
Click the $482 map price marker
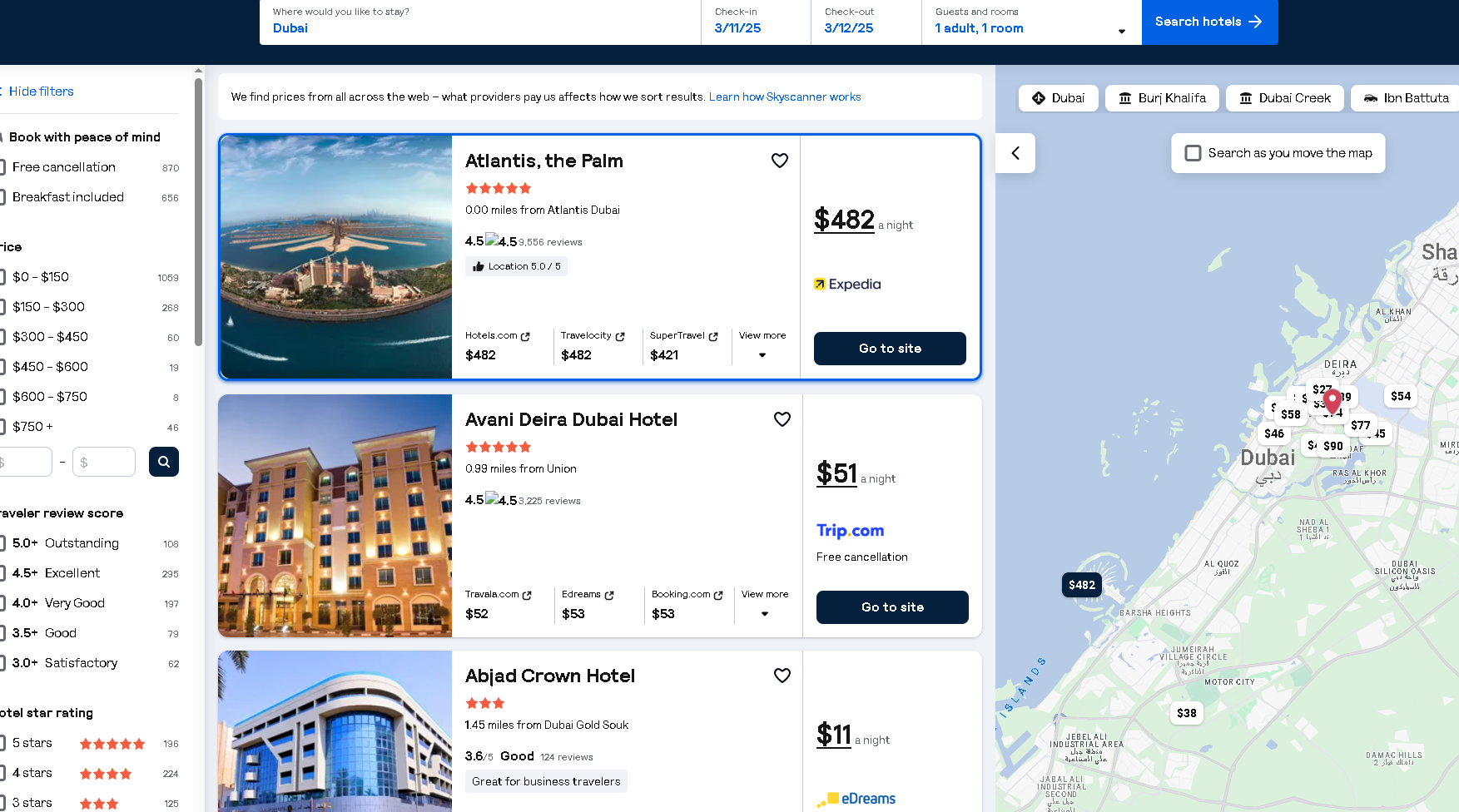click(x=1081, y=585)
